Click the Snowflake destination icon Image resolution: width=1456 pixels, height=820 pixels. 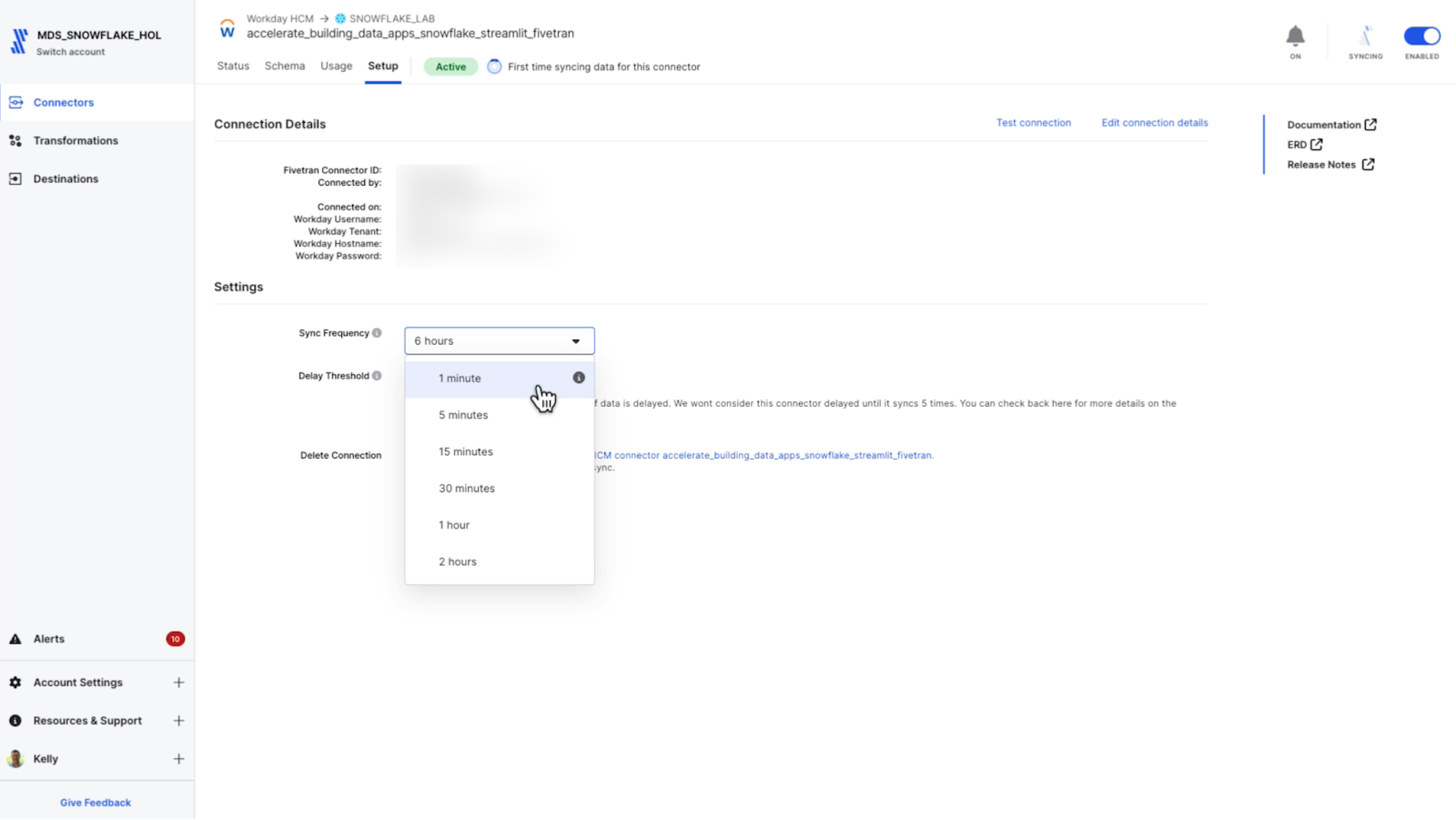(340, 18)
